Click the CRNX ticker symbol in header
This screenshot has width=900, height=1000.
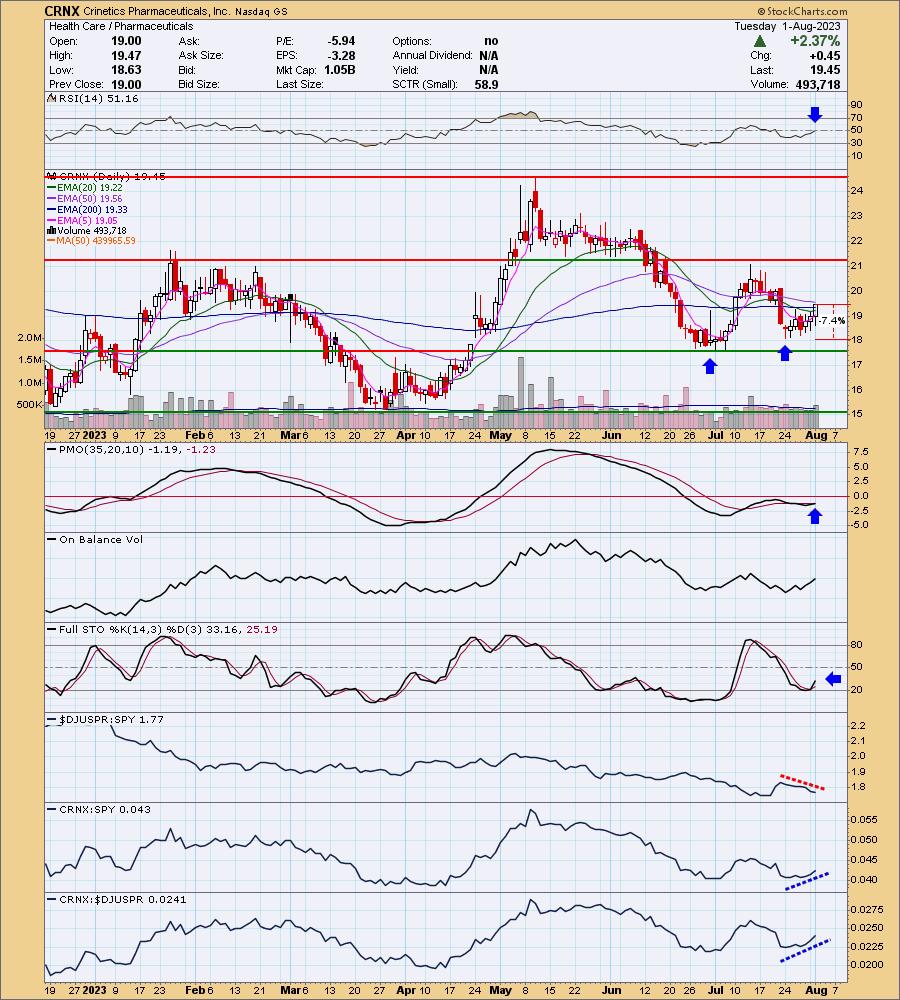tap(62, 11)
